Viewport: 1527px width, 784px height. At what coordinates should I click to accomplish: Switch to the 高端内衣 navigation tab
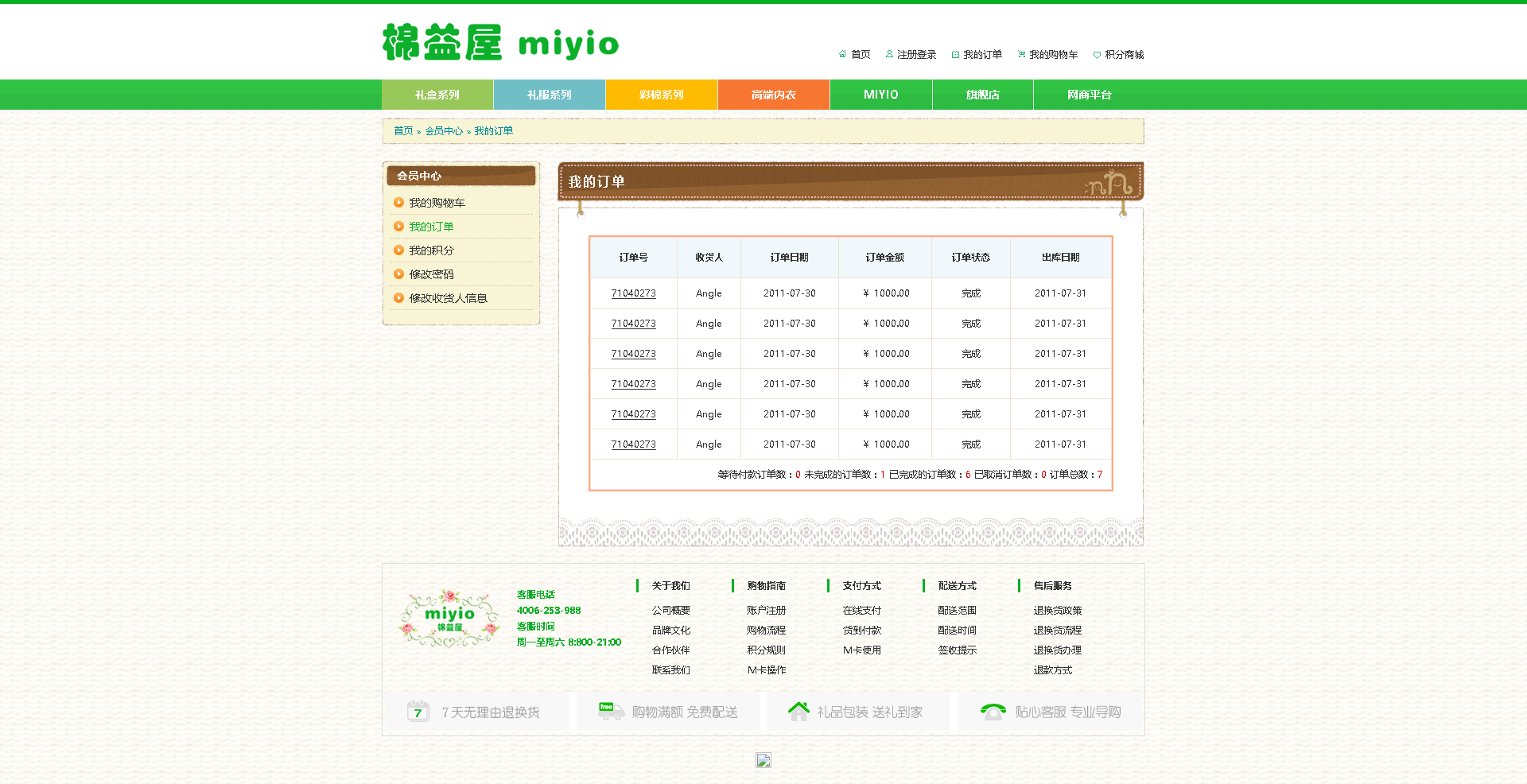pyautogui.click(x=773, y=95)
